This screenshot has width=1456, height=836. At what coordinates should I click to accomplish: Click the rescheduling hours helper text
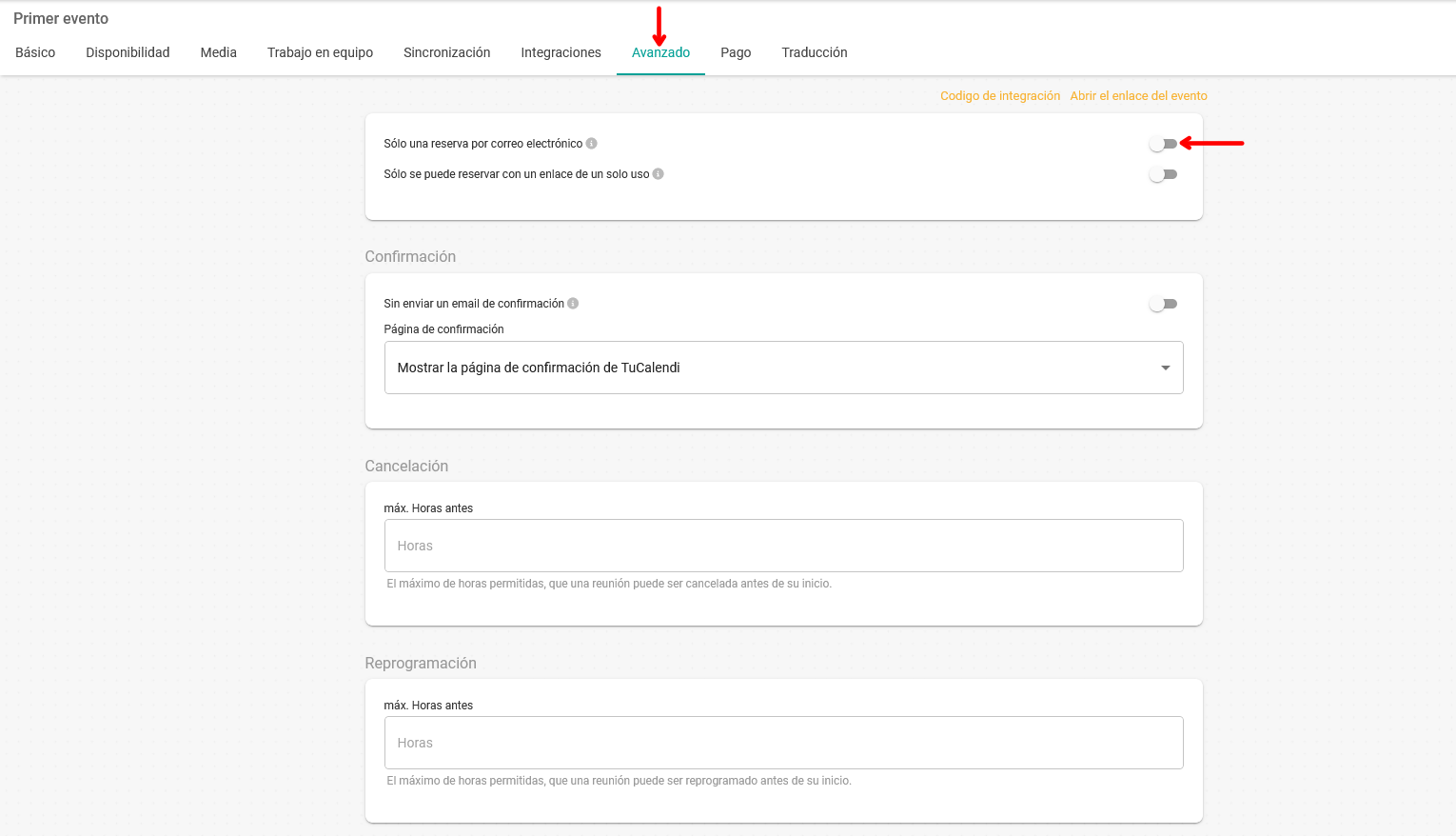pos(619,781)
